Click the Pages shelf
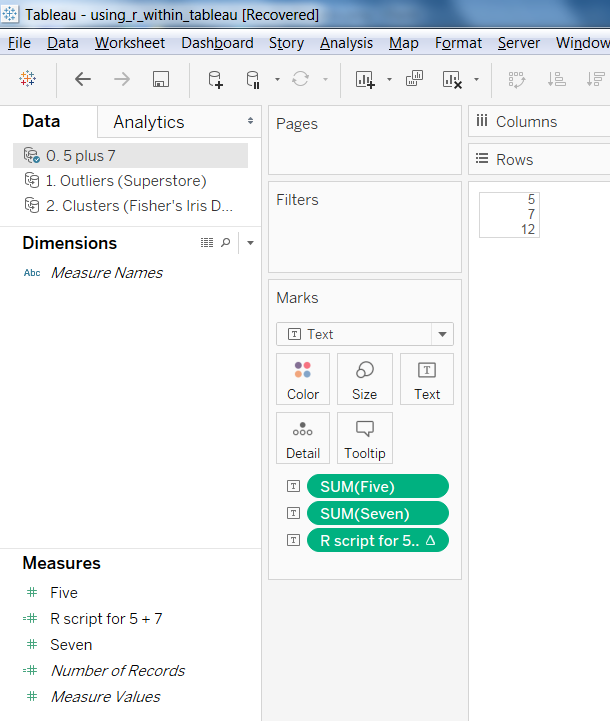This screenshot has height=721, width=610. 365,140
